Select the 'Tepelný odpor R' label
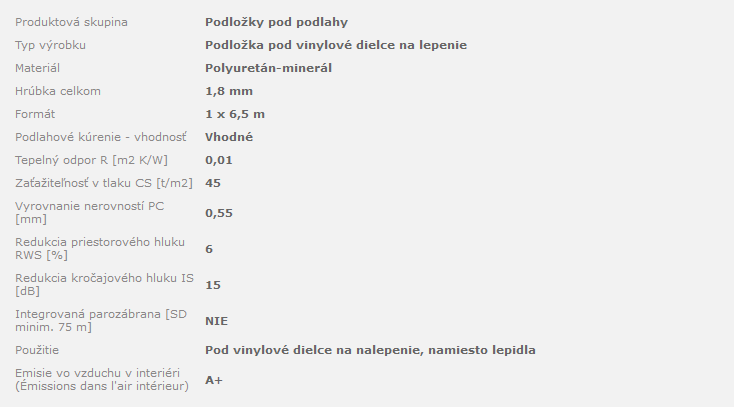Screen dimensions: 734x407 coord(91,160)
